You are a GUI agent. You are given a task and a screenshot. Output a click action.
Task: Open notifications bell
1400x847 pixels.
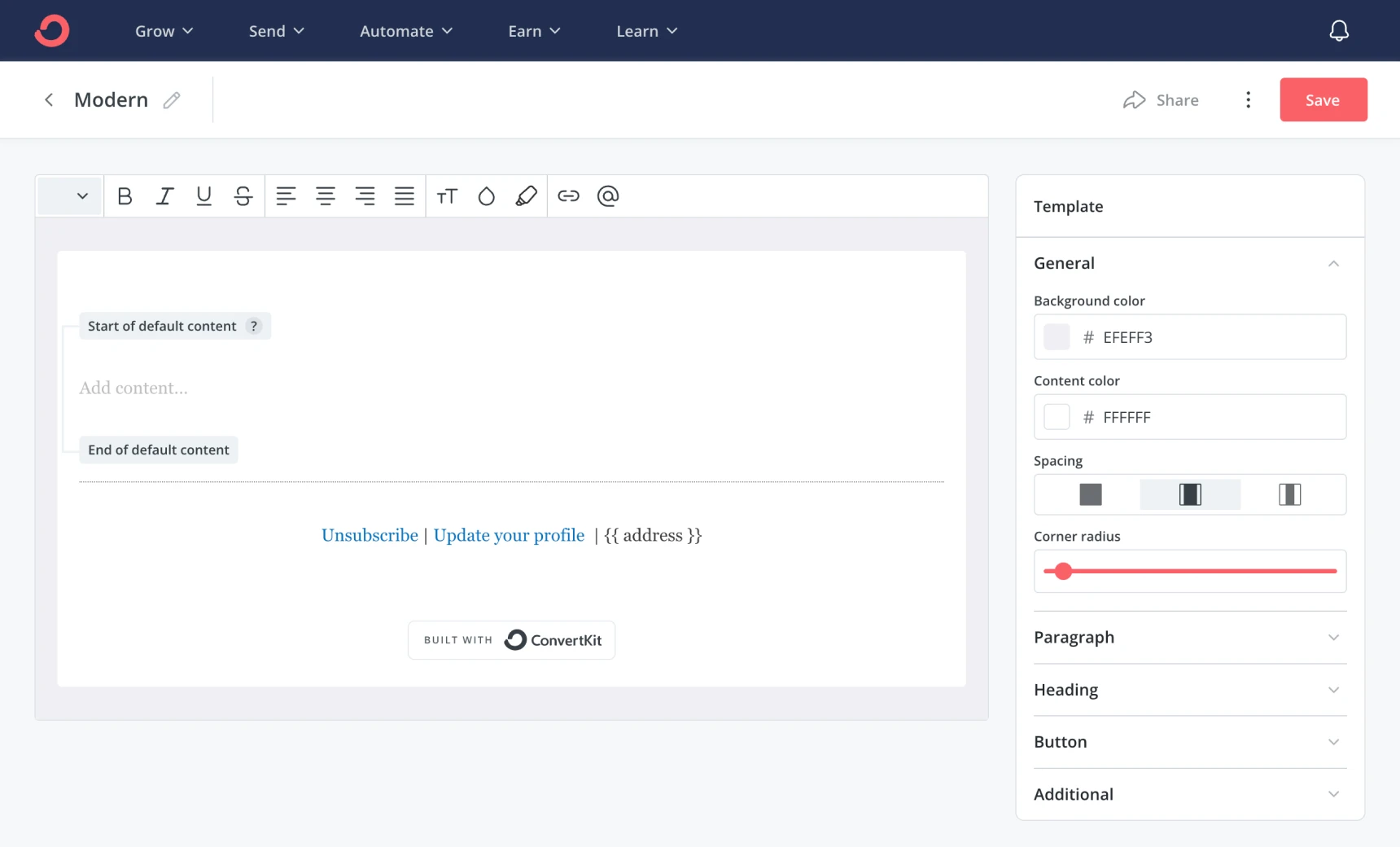tap(1339, 31)
